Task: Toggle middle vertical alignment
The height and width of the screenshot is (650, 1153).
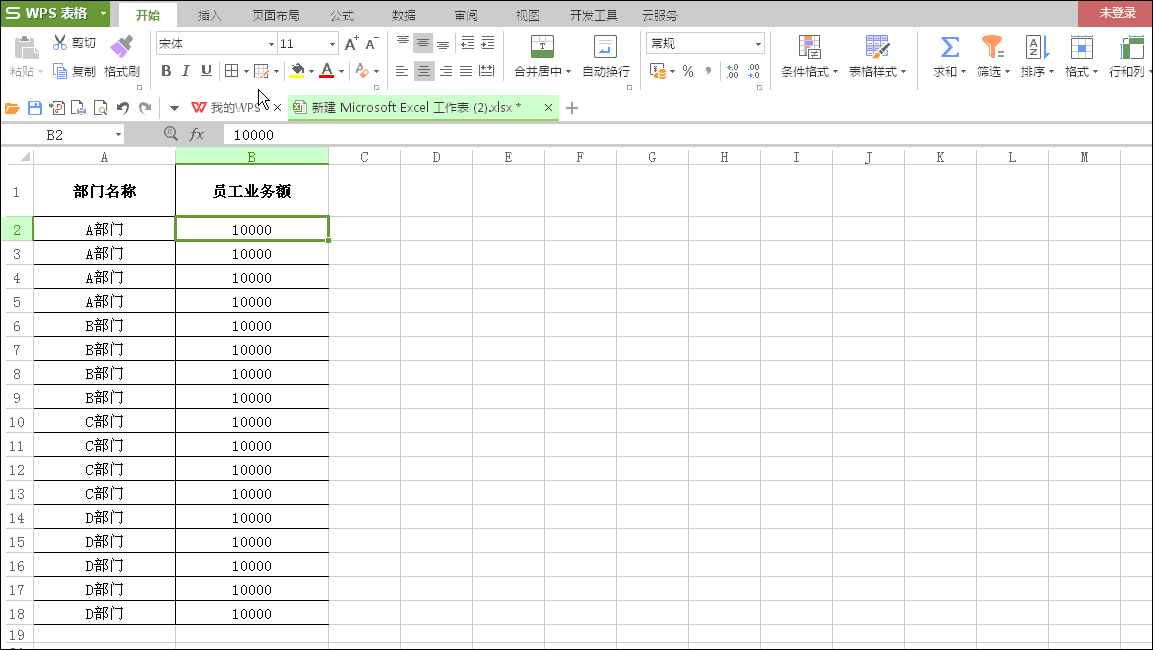Action: (423, 43)
